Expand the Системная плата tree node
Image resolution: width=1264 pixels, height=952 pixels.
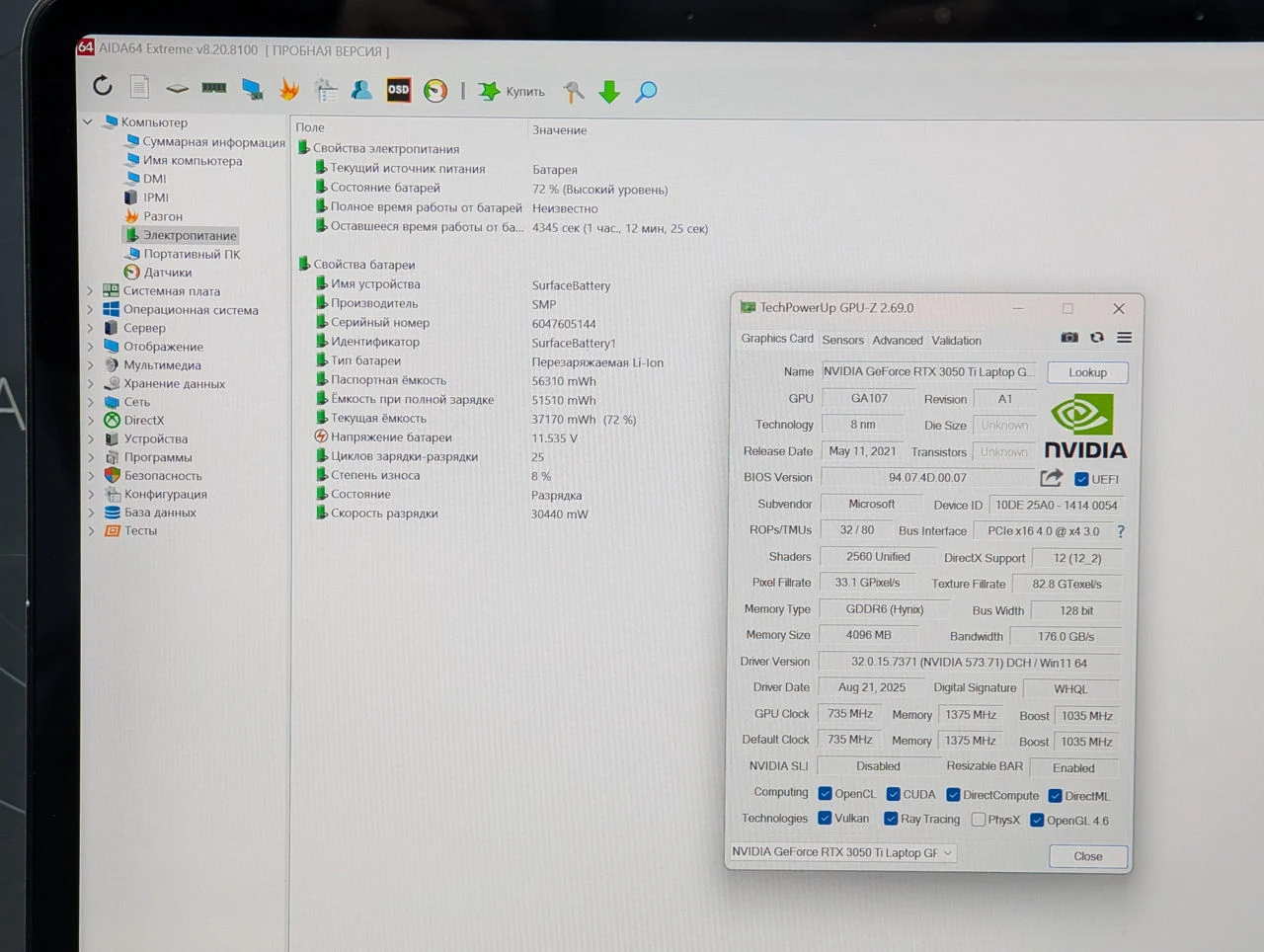90,291
